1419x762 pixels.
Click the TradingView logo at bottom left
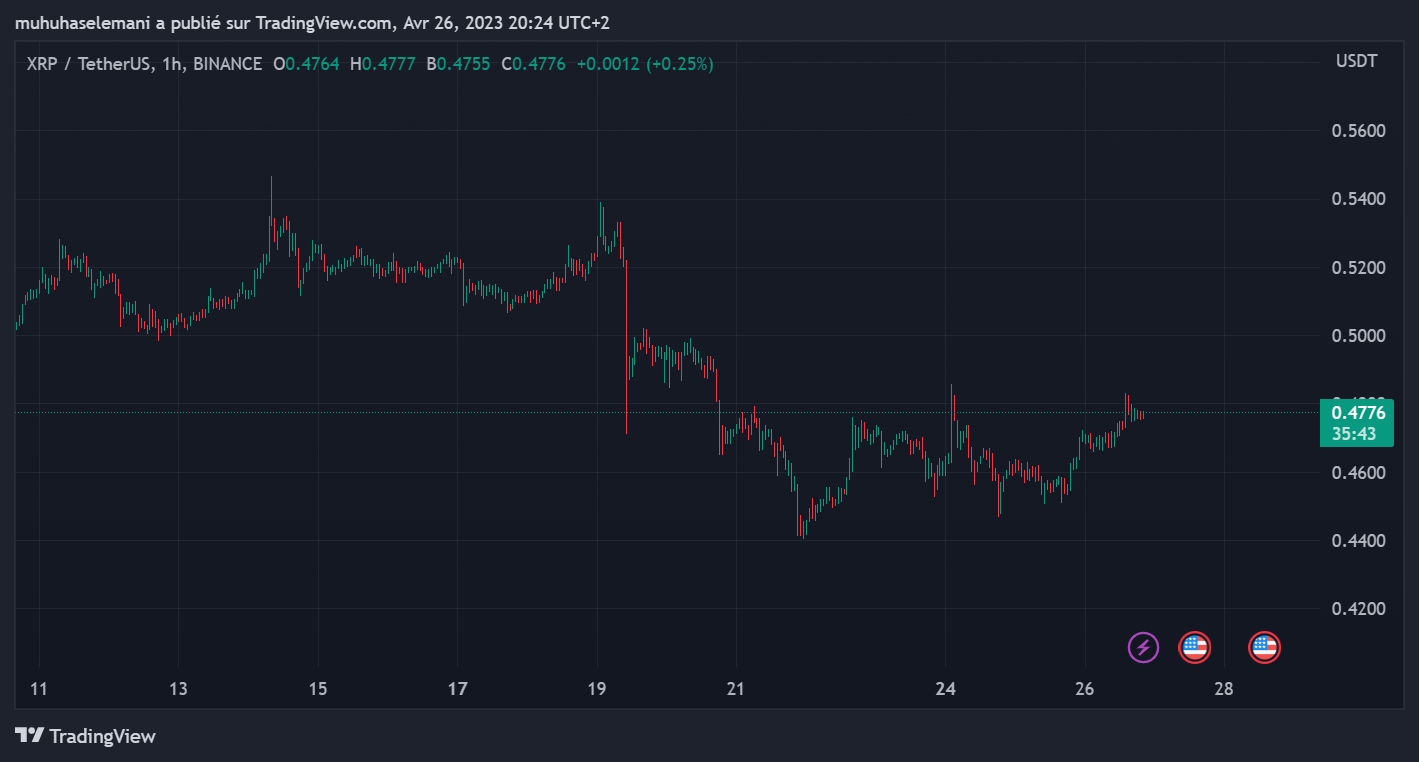pos(86,736)
